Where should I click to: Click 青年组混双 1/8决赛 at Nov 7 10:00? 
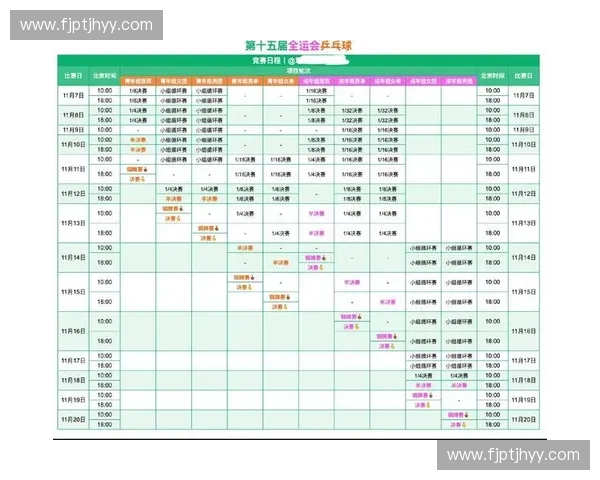click(138, 91)
